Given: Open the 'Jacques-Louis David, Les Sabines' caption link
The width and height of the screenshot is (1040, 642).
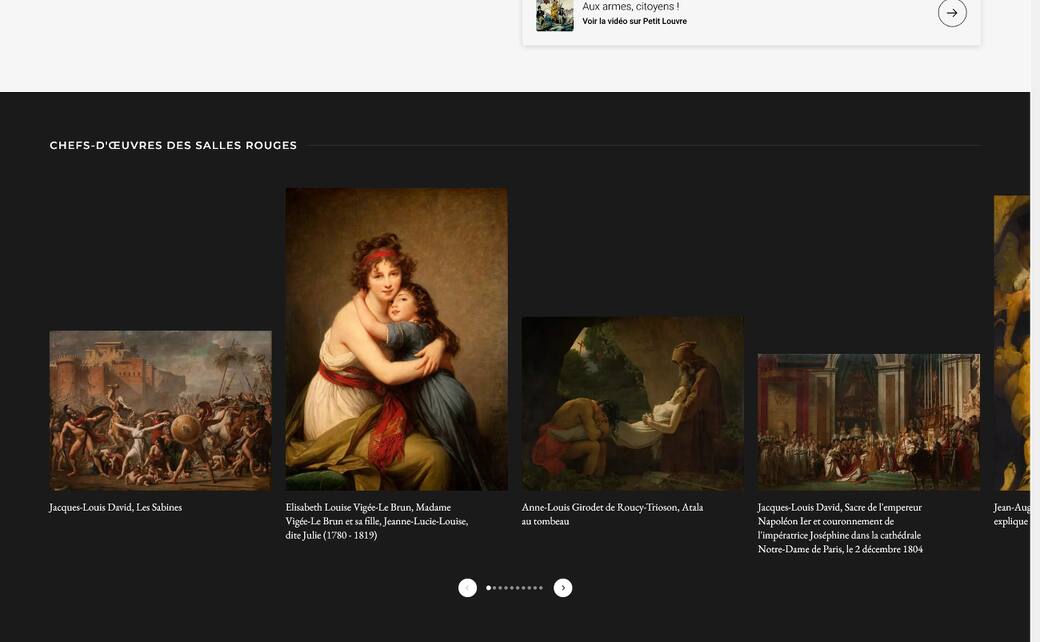Looking at the screenshot, I should [115, 506].
